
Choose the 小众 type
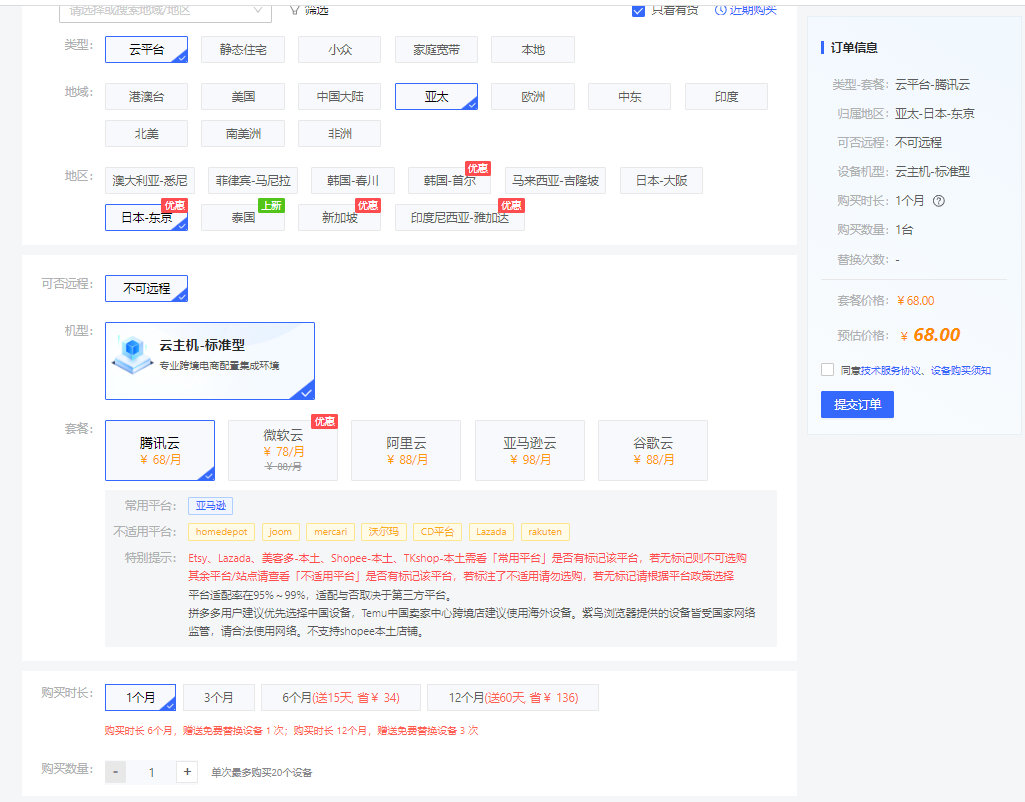340,50
